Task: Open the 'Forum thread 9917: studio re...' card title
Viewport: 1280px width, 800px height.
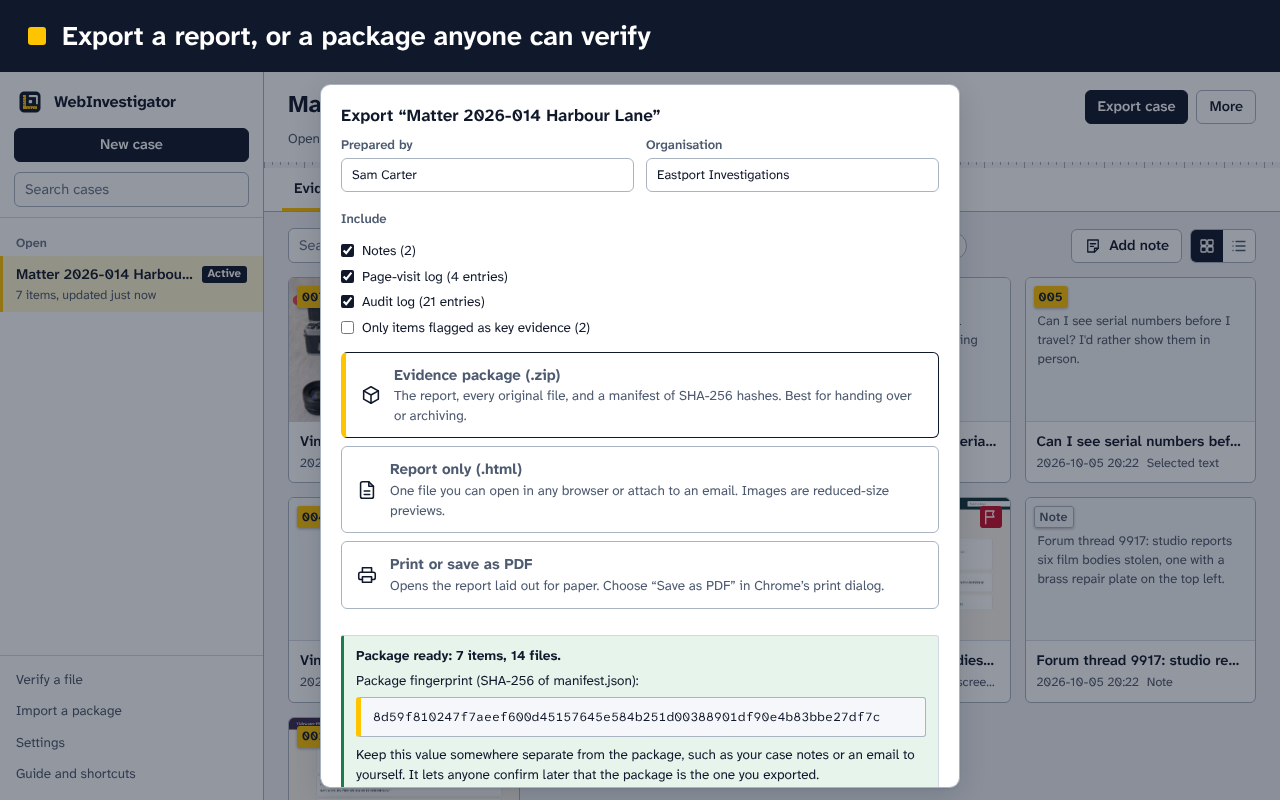Action: (1139, 660)
